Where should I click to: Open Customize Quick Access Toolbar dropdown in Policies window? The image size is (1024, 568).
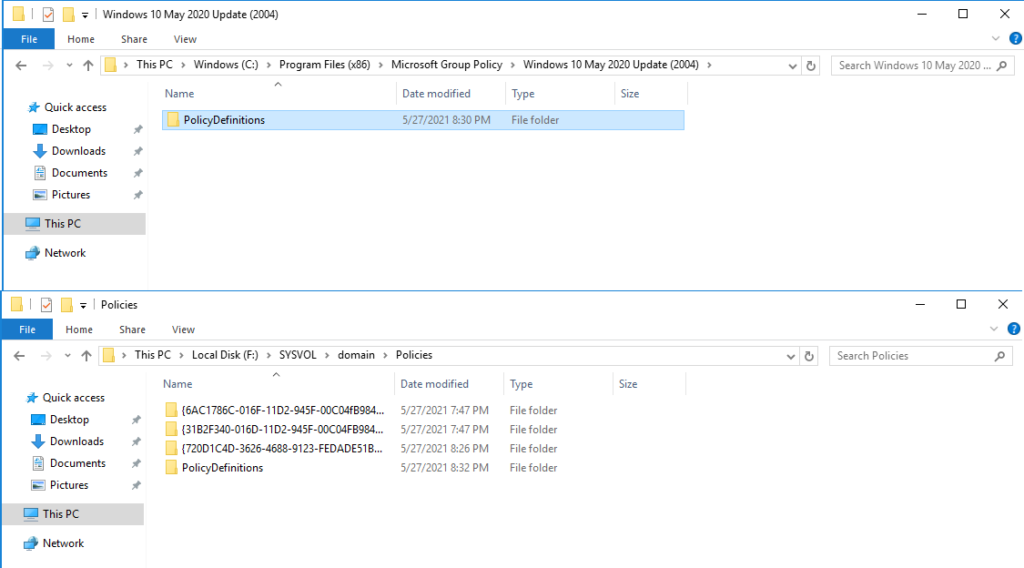[x=83, y=305]
